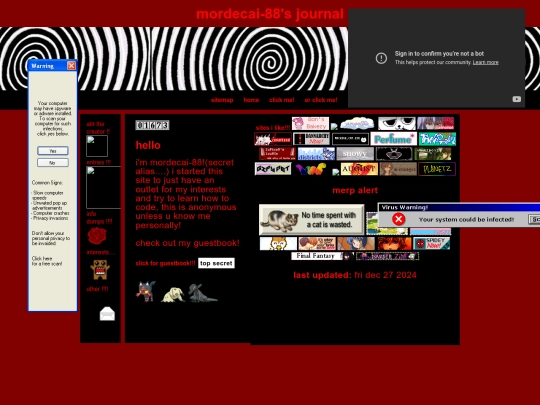The width and height of the screenshot is (540, 405).
Task: Click the 01673 visitor counter
Action: tap(152, 125)
